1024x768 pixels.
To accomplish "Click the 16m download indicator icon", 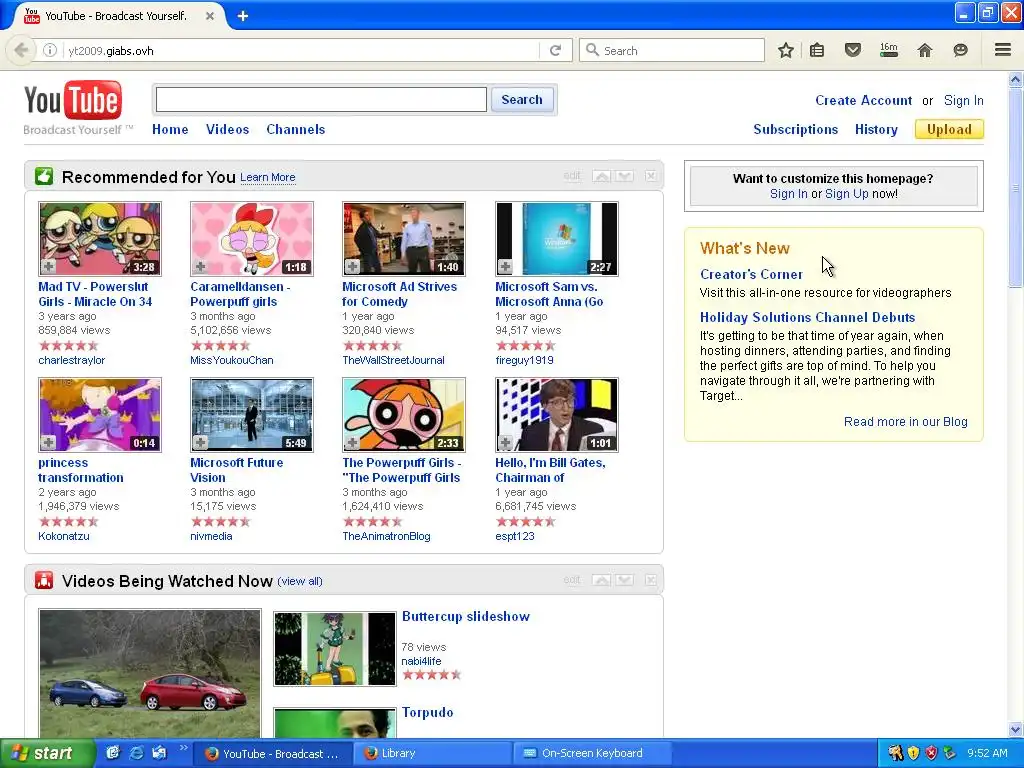I will [889, 50].
